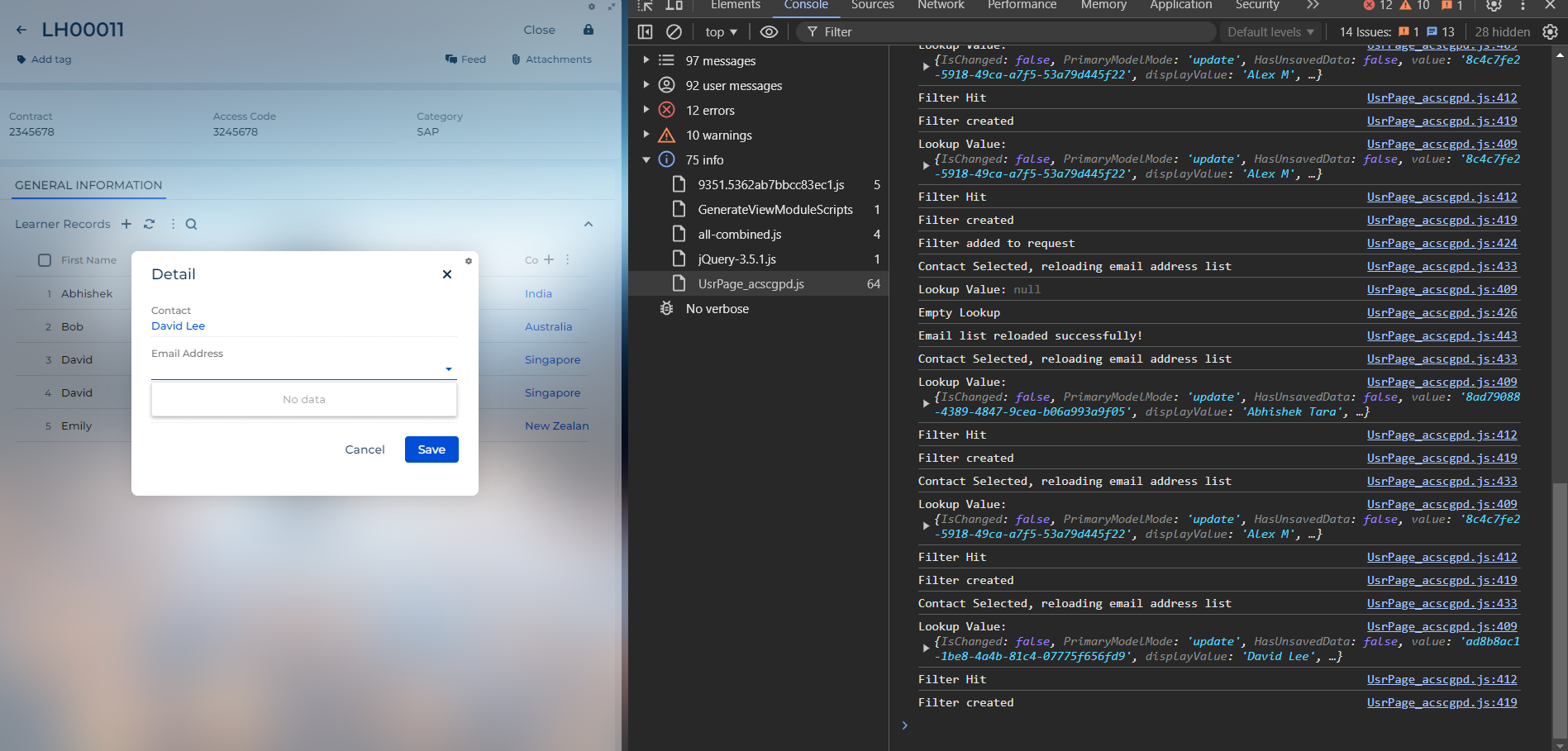The height and width of the screenshot is (751, 1568).
Task: Select UsrPage_acscgpd.js in console sidebar
Action: pos(758,283)
